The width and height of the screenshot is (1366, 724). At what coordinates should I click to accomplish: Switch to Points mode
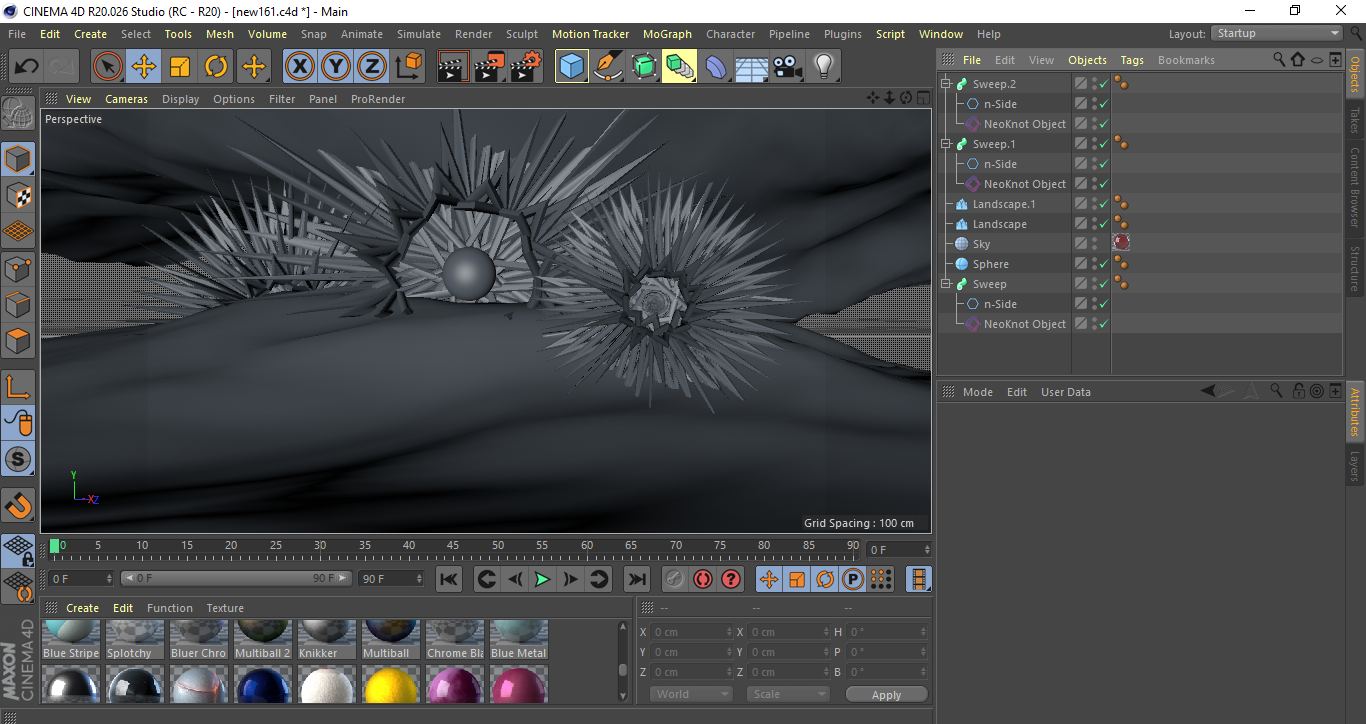[x=18, y=268]
